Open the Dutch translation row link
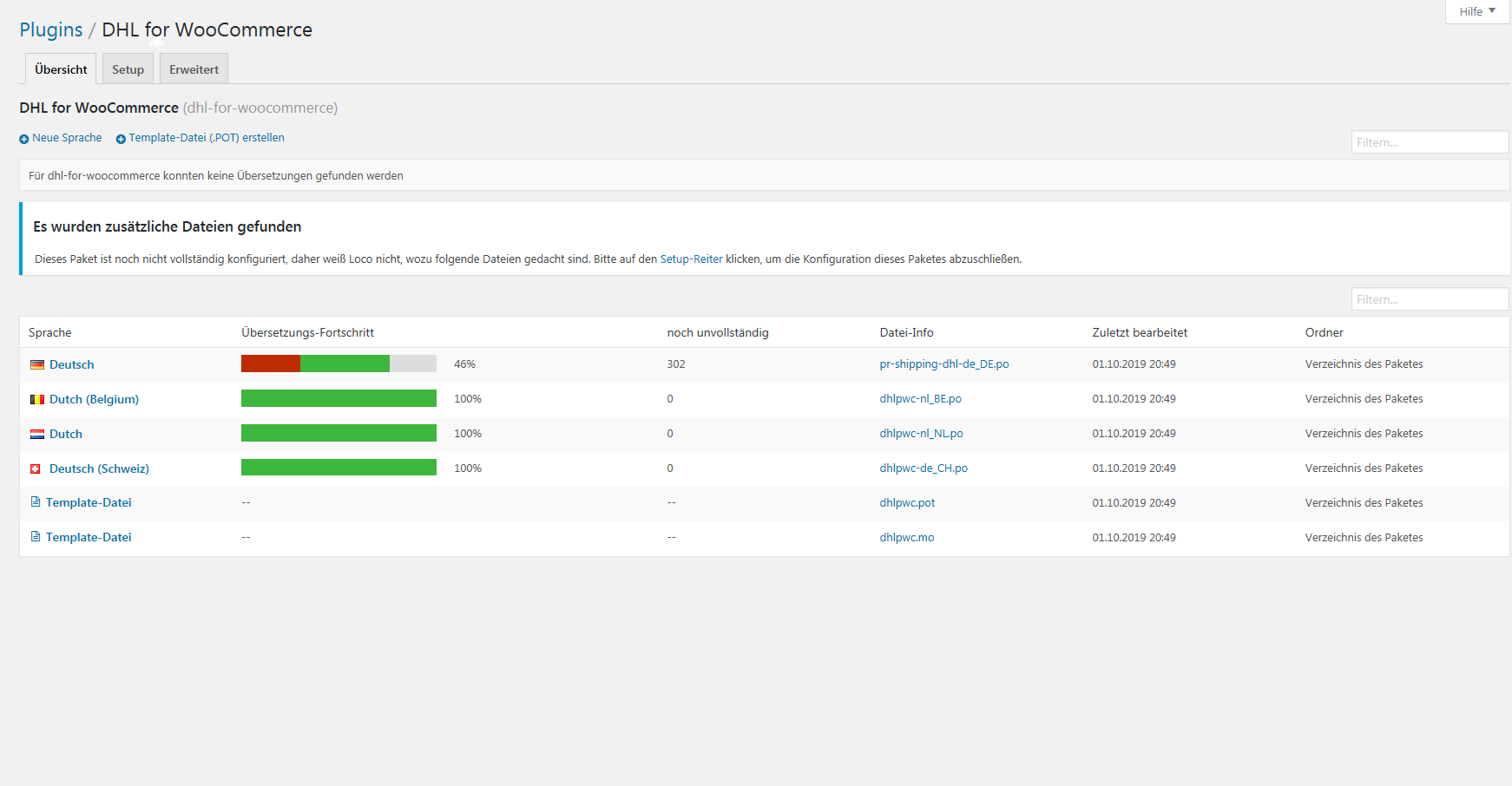Viewport: 1512px width, 786px height. coord(66,435)
